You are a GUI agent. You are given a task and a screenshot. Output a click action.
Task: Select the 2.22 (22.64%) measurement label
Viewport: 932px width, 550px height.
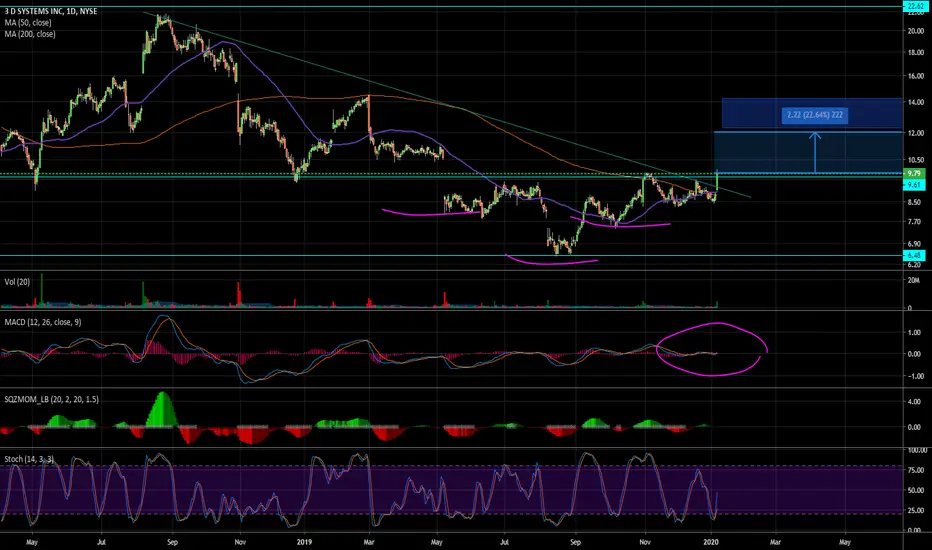tap(814, 115)
